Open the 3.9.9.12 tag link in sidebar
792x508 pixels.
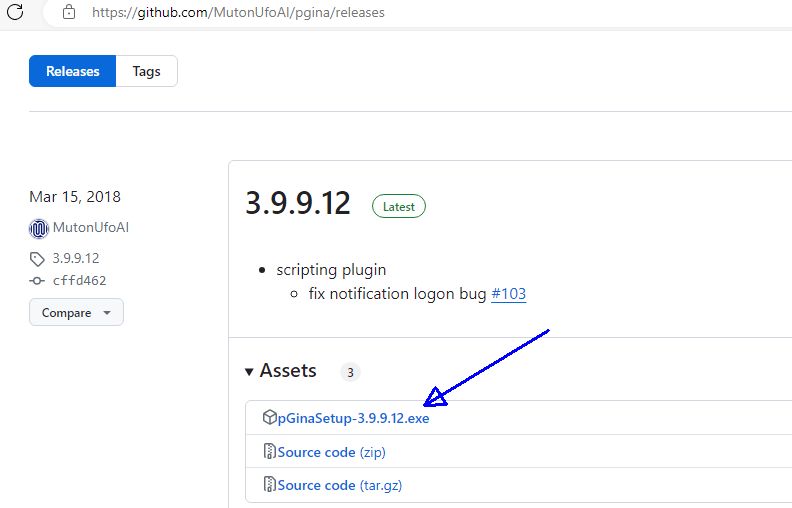pyautogui.click(x=76, y=258)
